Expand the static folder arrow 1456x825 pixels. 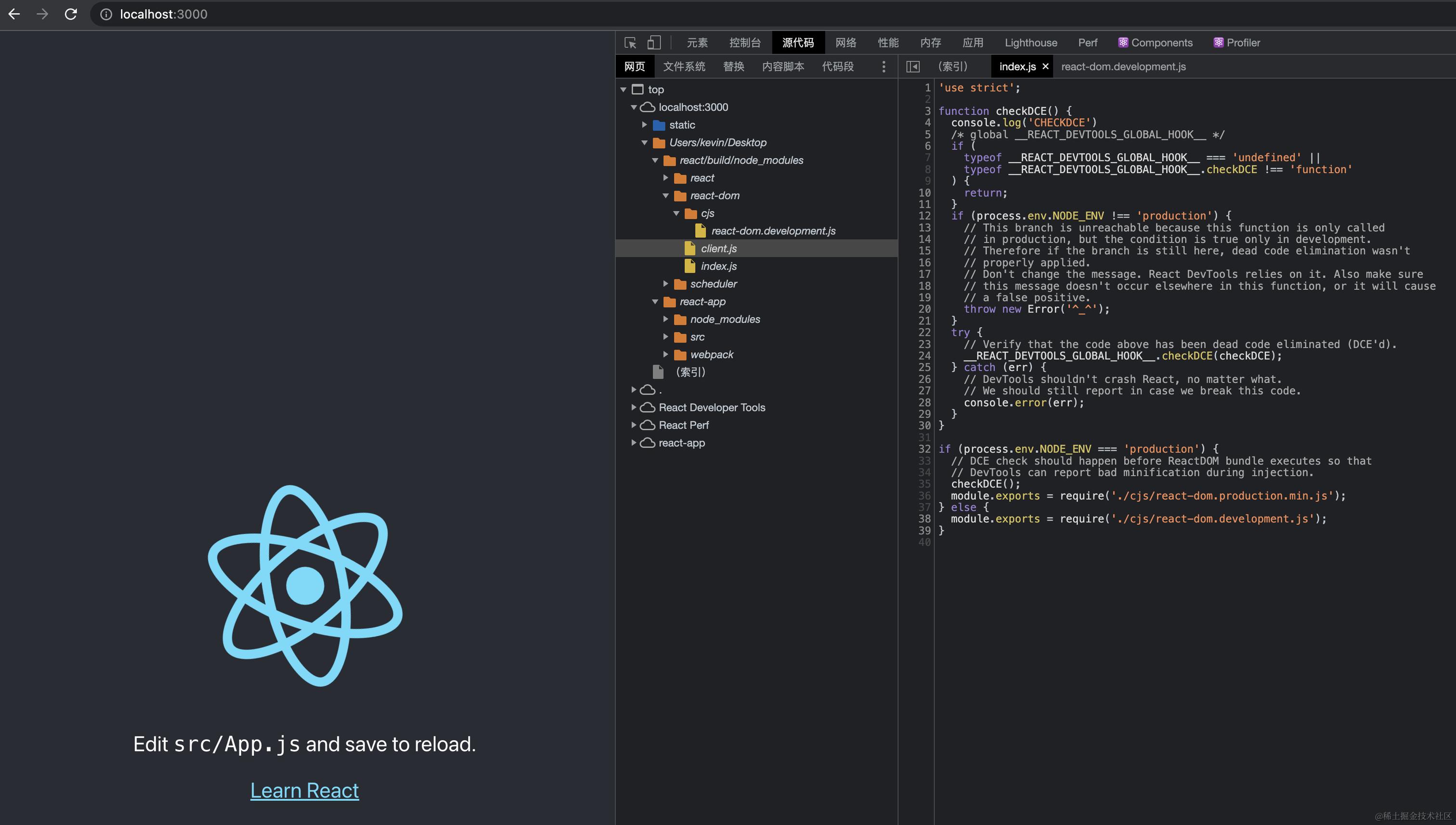click(644, 125)
